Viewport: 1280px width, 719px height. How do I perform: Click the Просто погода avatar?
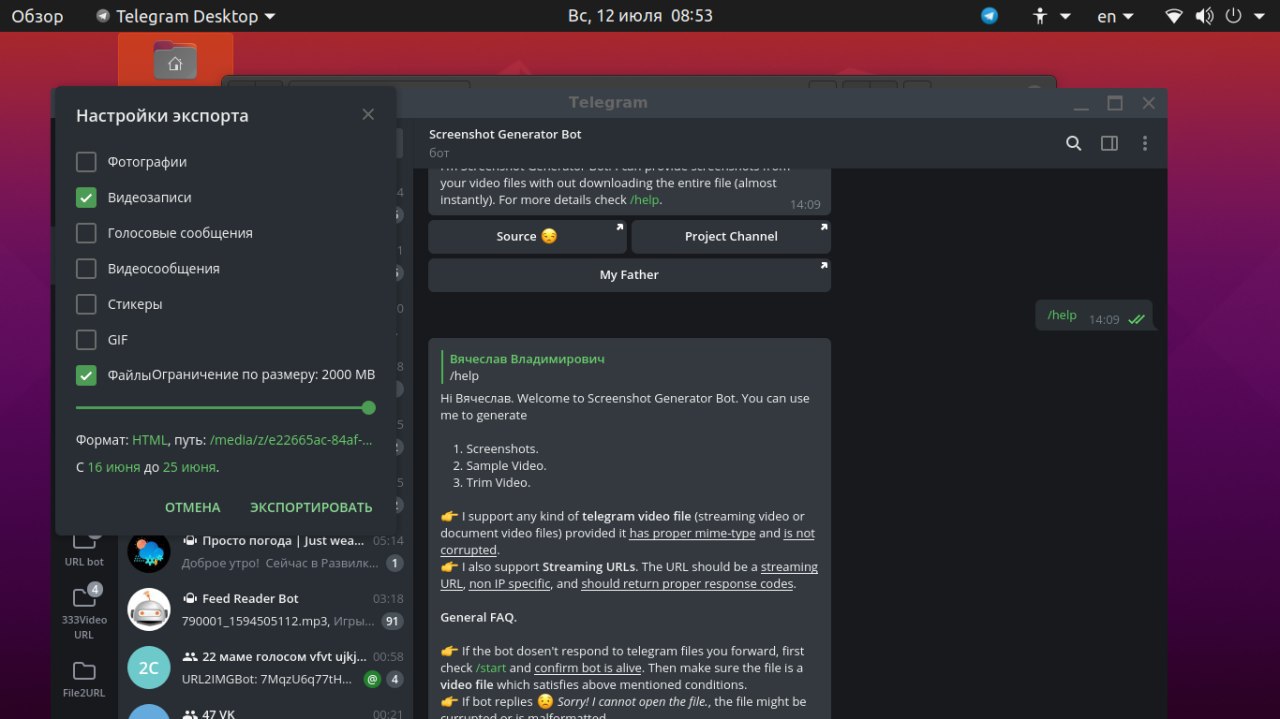(x=149, y=551)
